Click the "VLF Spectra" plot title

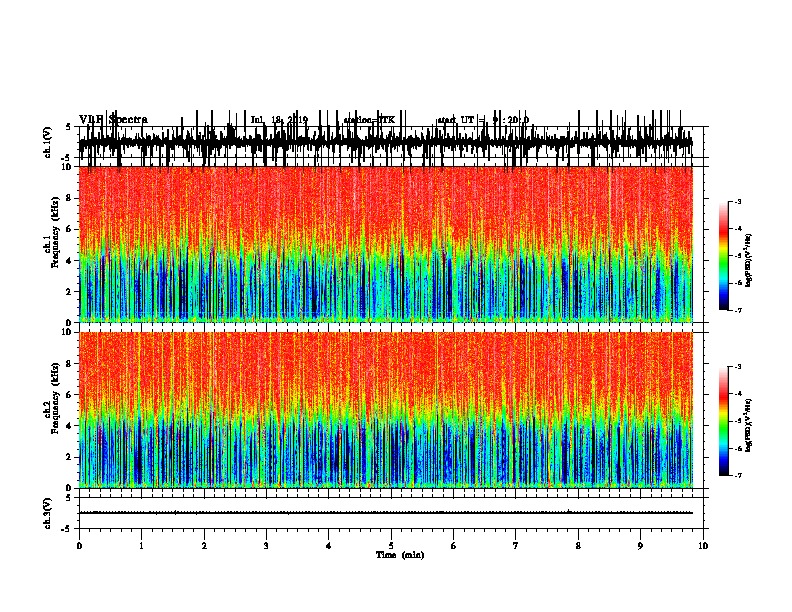(113, 119)
